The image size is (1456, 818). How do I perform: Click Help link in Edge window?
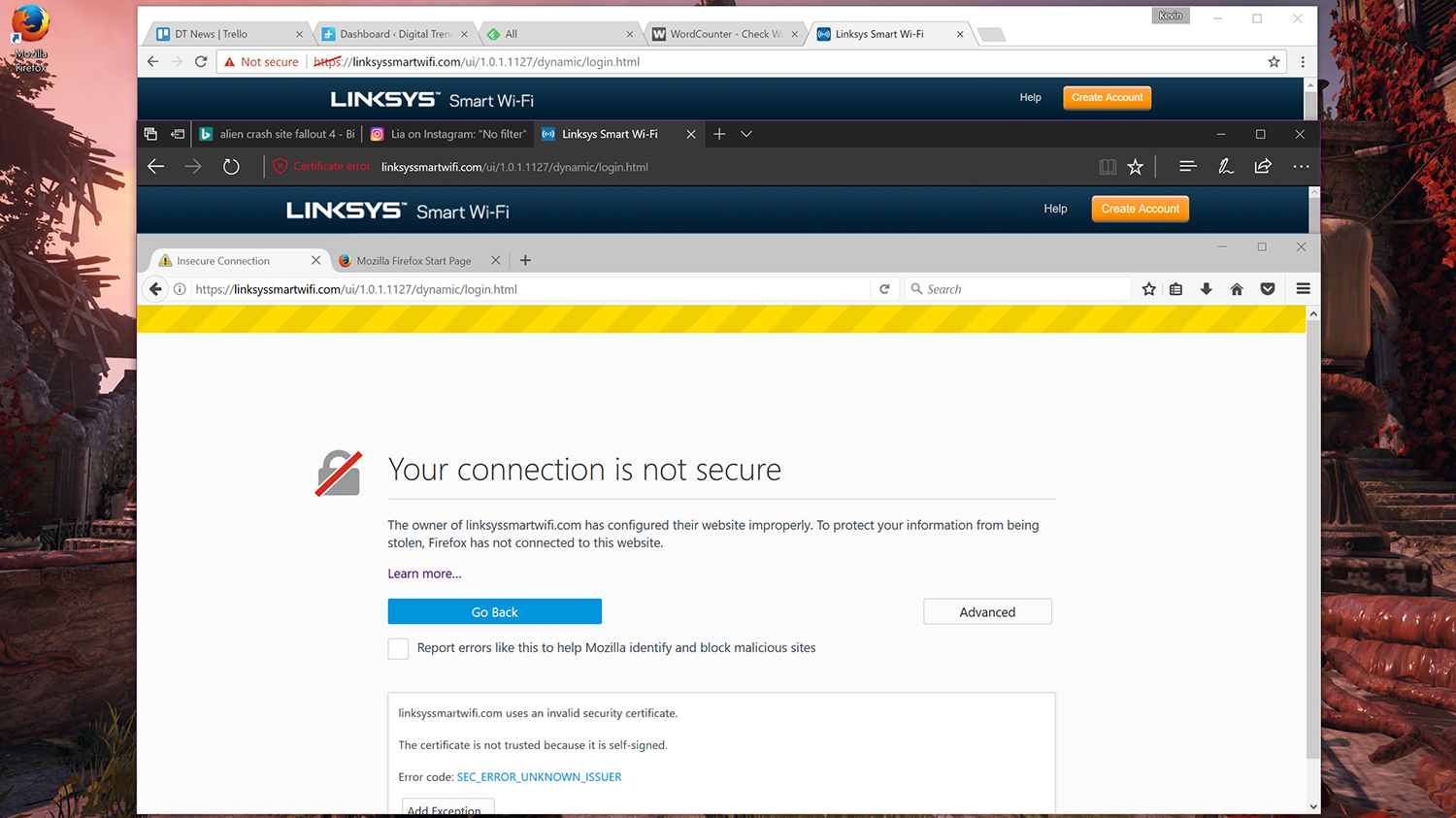pyautogui.click(x=1055, y=209)
